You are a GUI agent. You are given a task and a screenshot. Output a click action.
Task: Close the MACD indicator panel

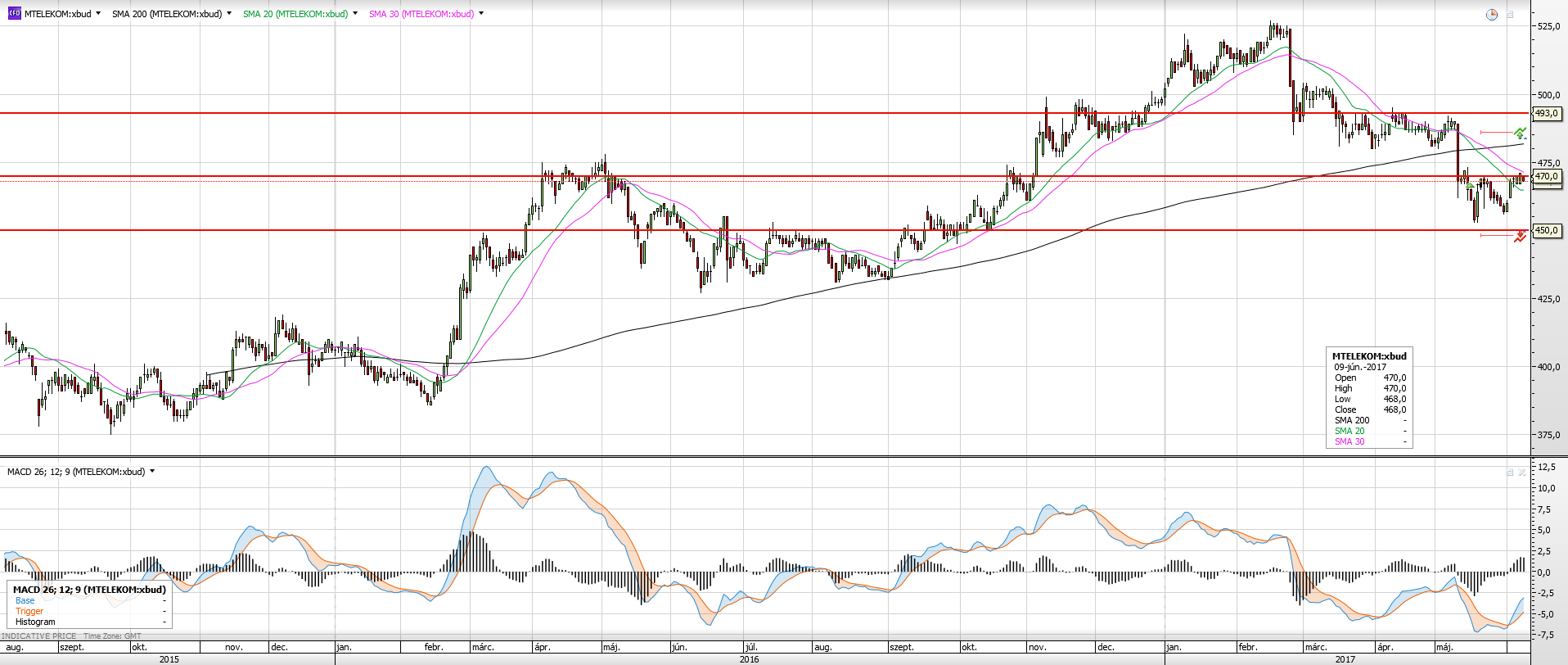point(1522,473)
